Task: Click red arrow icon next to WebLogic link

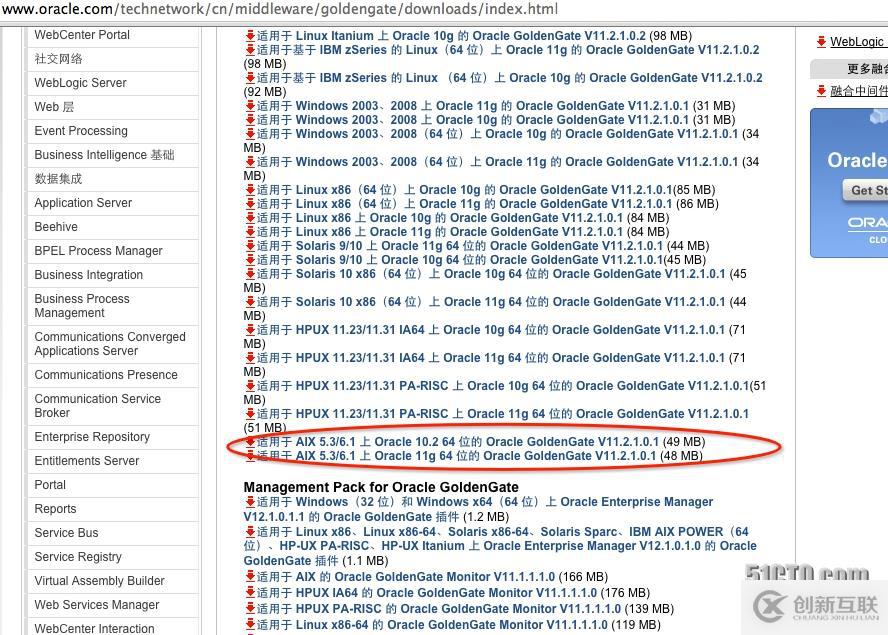Action: pos(822,41)
